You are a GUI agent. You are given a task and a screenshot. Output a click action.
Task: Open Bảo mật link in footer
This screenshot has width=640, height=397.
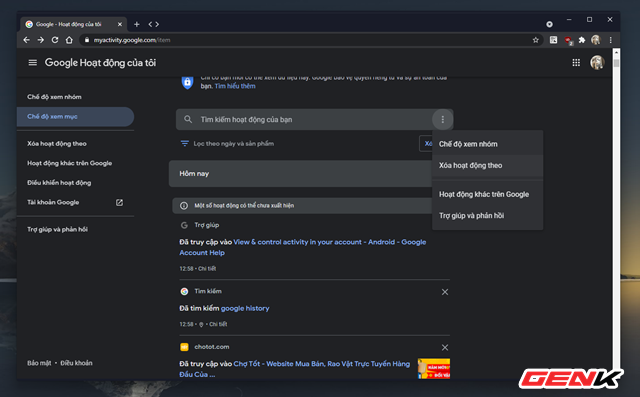point(39,363)
